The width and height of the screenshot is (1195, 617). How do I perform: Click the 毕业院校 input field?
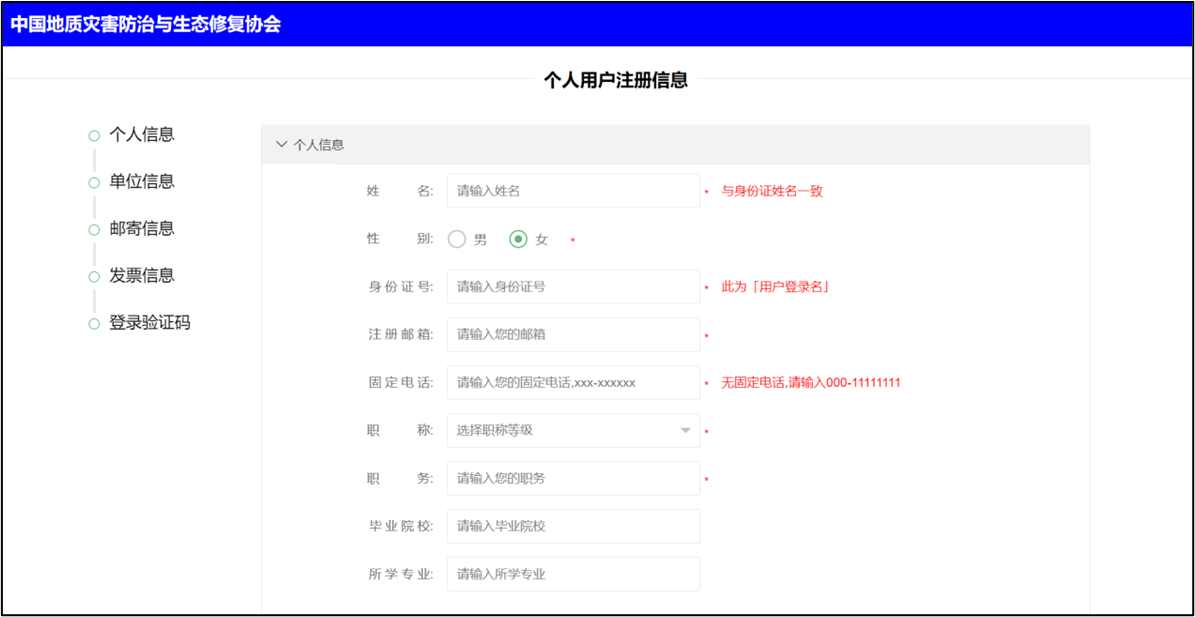pos(573,526)
